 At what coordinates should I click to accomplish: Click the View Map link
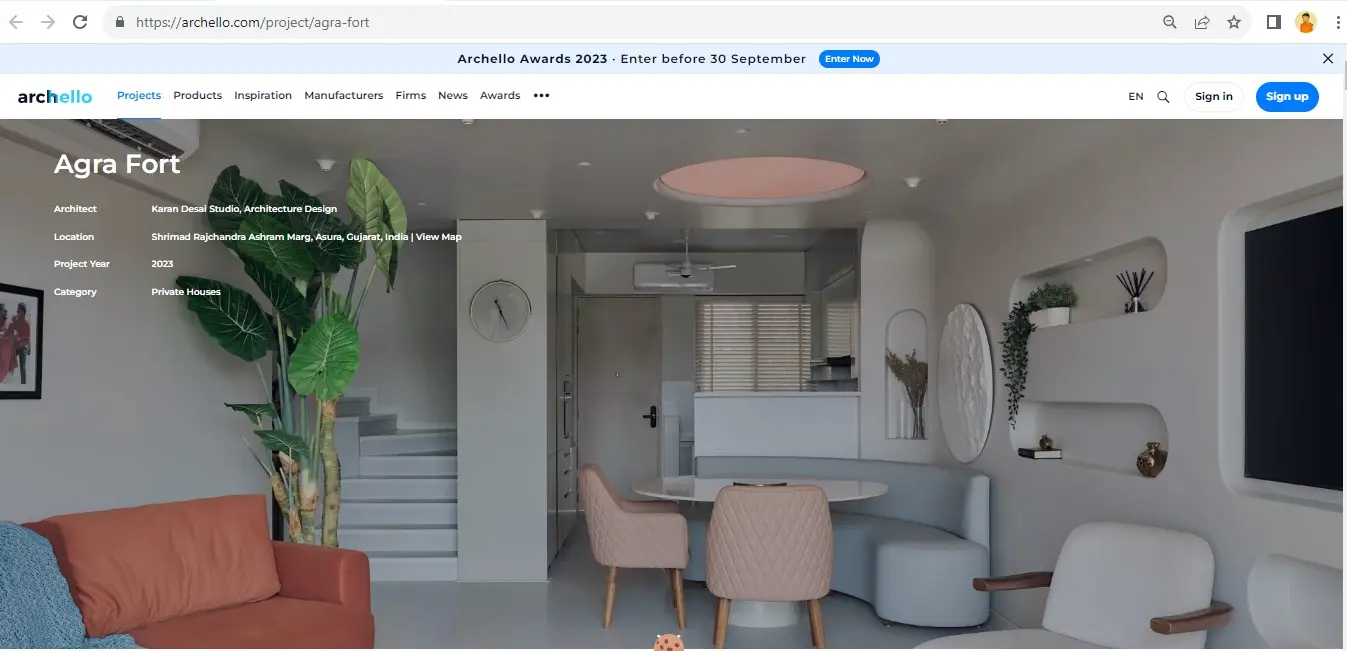point(439,237)
